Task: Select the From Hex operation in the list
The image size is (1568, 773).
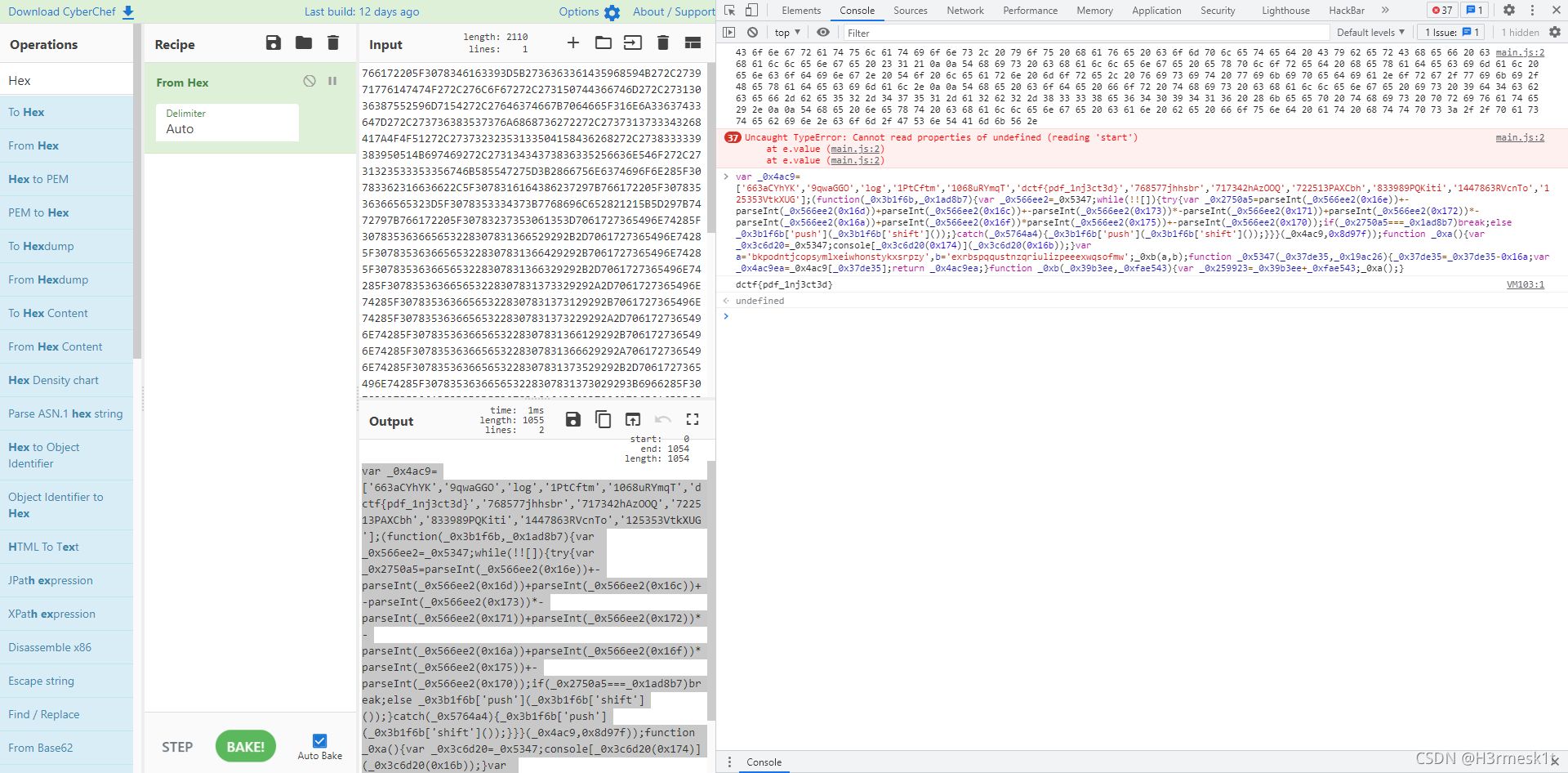Action: pyautogui.click(x=66, y=145)
